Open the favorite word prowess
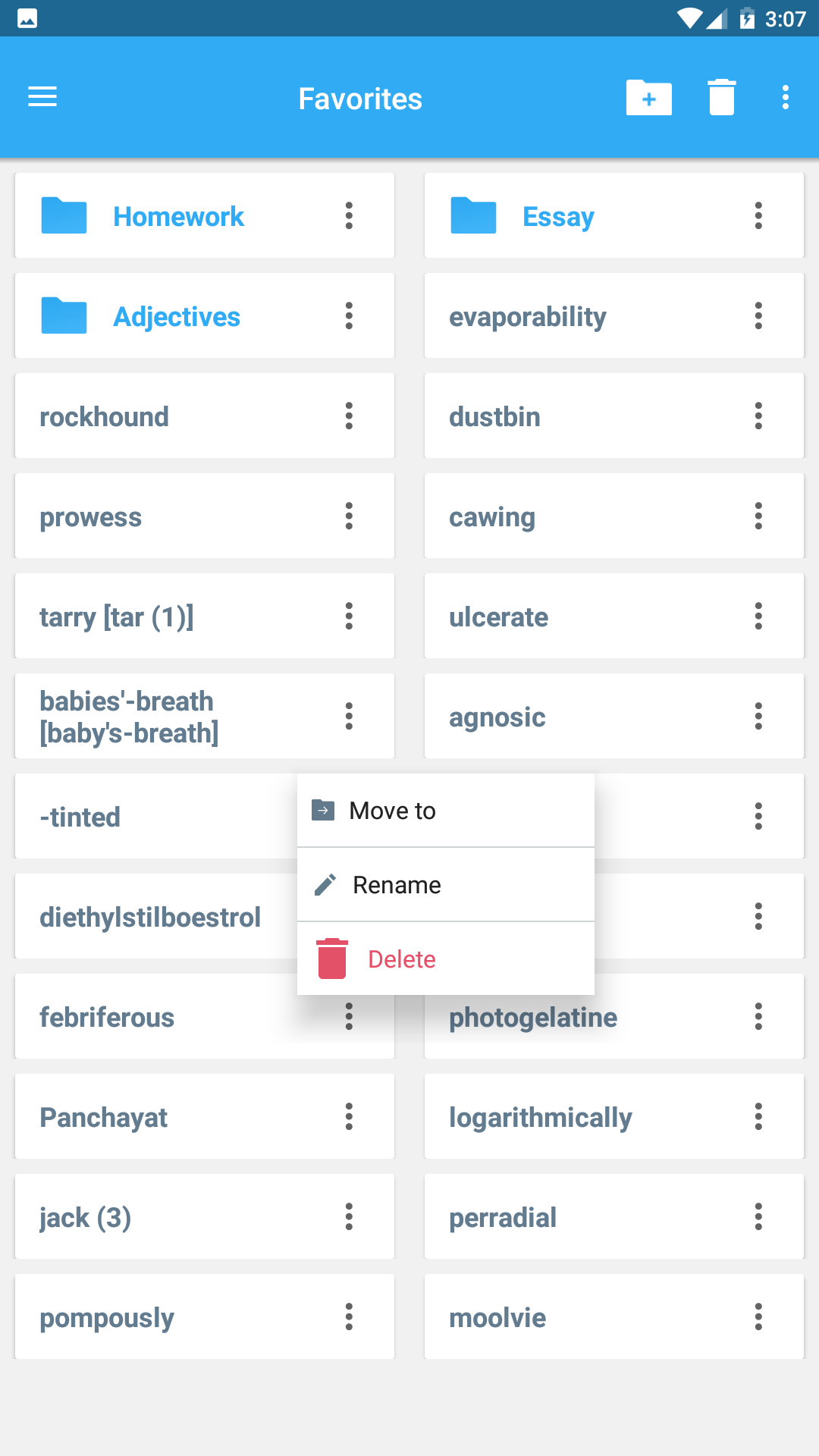The width and height of the screenshot is (819, 1456). click(x=91, y=517)
